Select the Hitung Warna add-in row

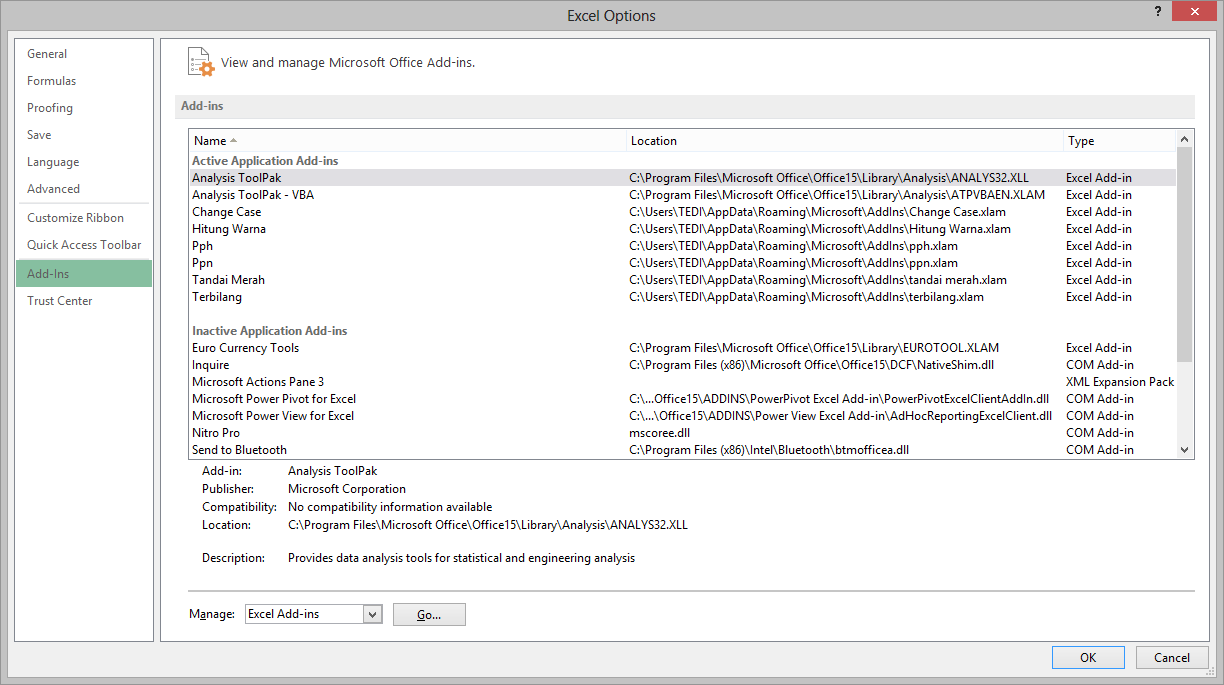tap(682, 229)
